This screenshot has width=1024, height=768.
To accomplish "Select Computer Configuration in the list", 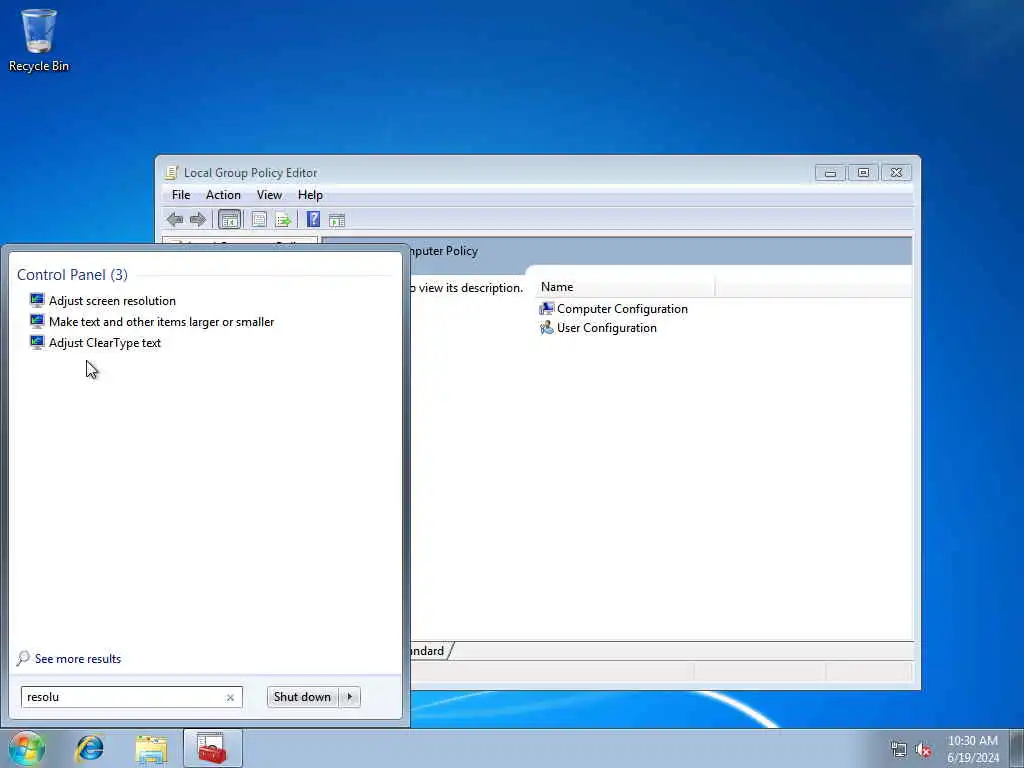I will click(622, 309).
